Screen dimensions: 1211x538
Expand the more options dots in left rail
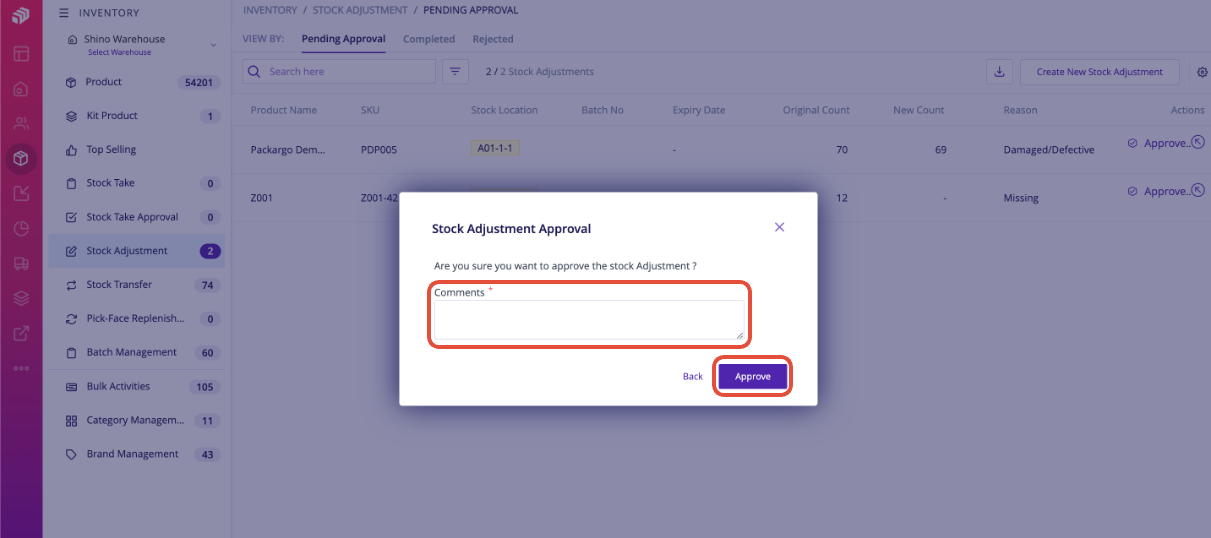pyautogui.click(x=21, y=369)
